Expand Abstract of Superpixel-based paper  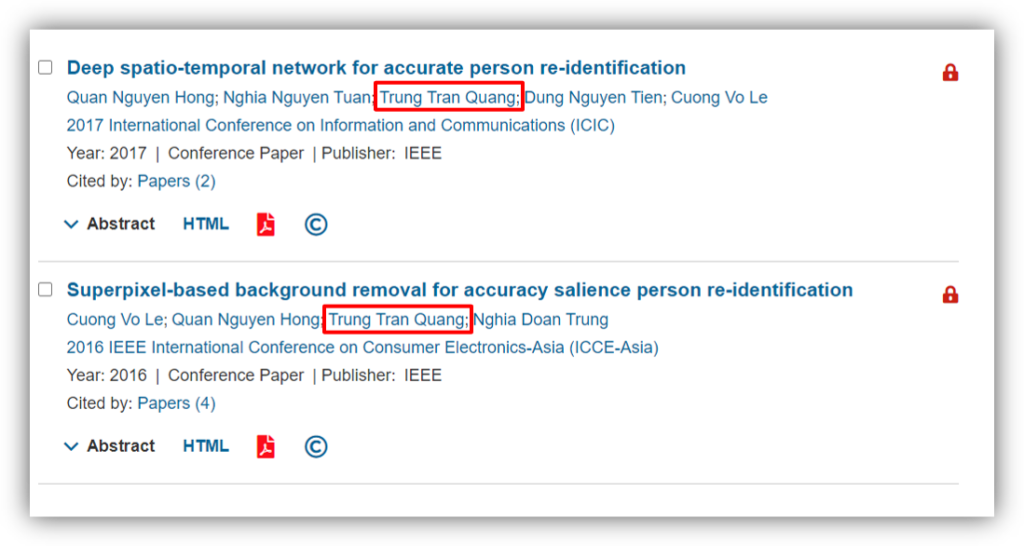click(x=110, y=446)
